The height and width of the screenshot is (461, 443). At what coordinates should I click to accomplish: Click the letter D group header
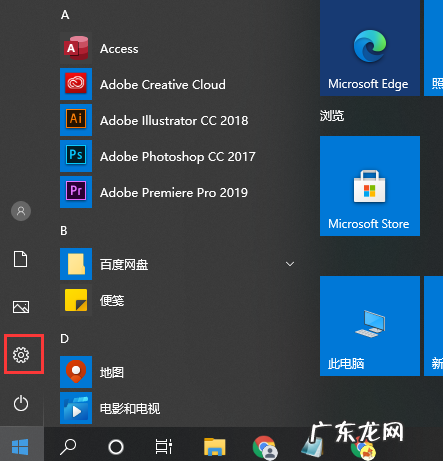point(64,339)
